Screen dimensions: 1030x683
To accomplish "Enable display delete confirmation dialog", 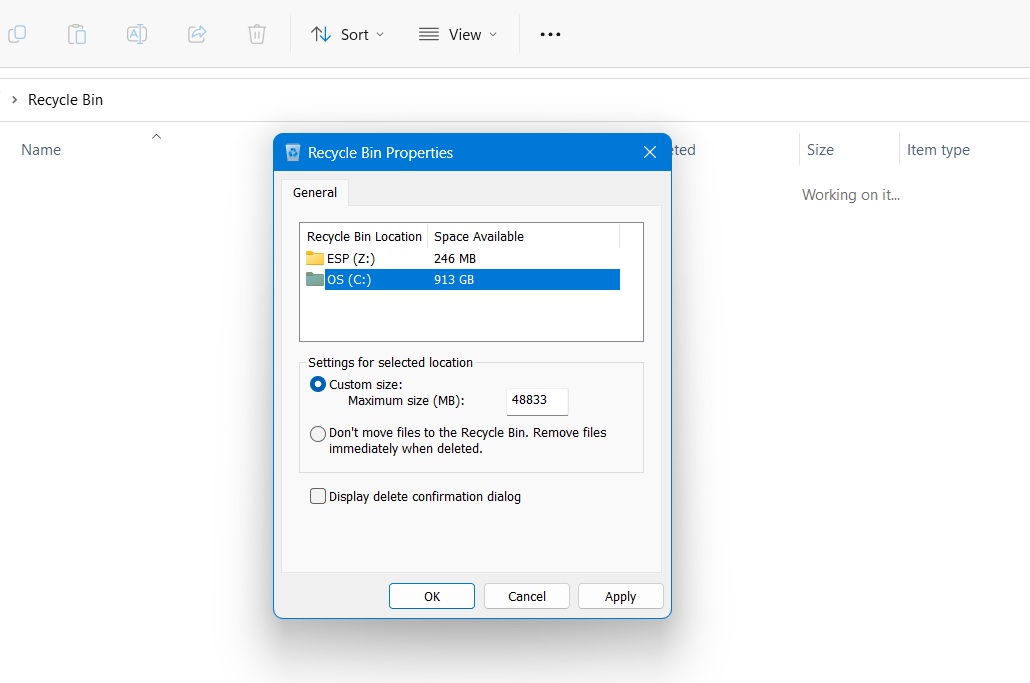I will [x=317, y=495].
